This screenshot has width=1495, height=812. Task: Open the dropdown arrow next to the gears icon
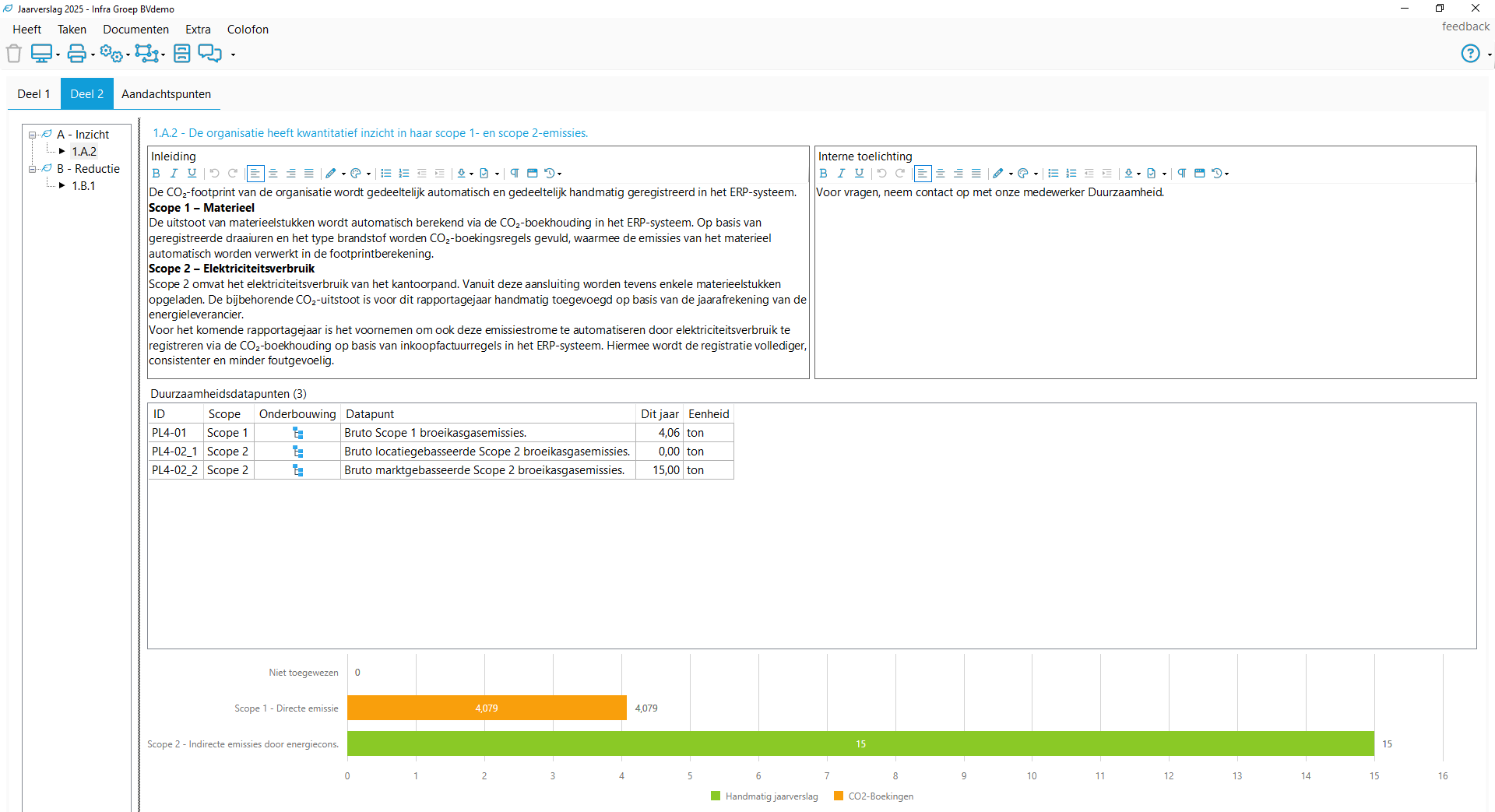pyautogui.click(x=128, y=54)
